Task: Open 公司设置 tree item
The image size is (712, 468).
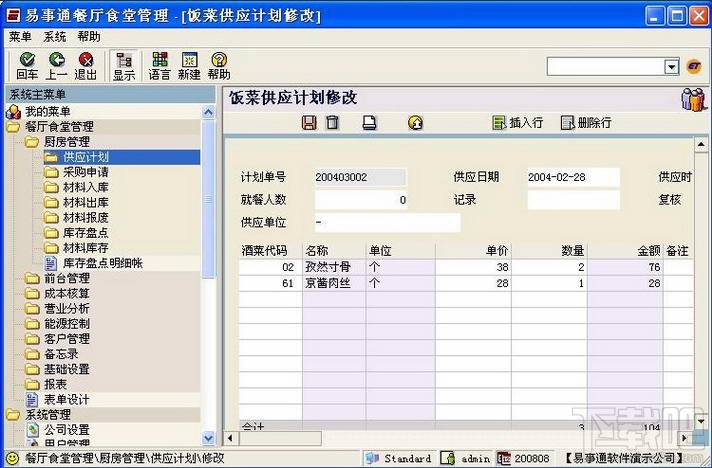Action: pyautogui.click(x=67, y=429)
